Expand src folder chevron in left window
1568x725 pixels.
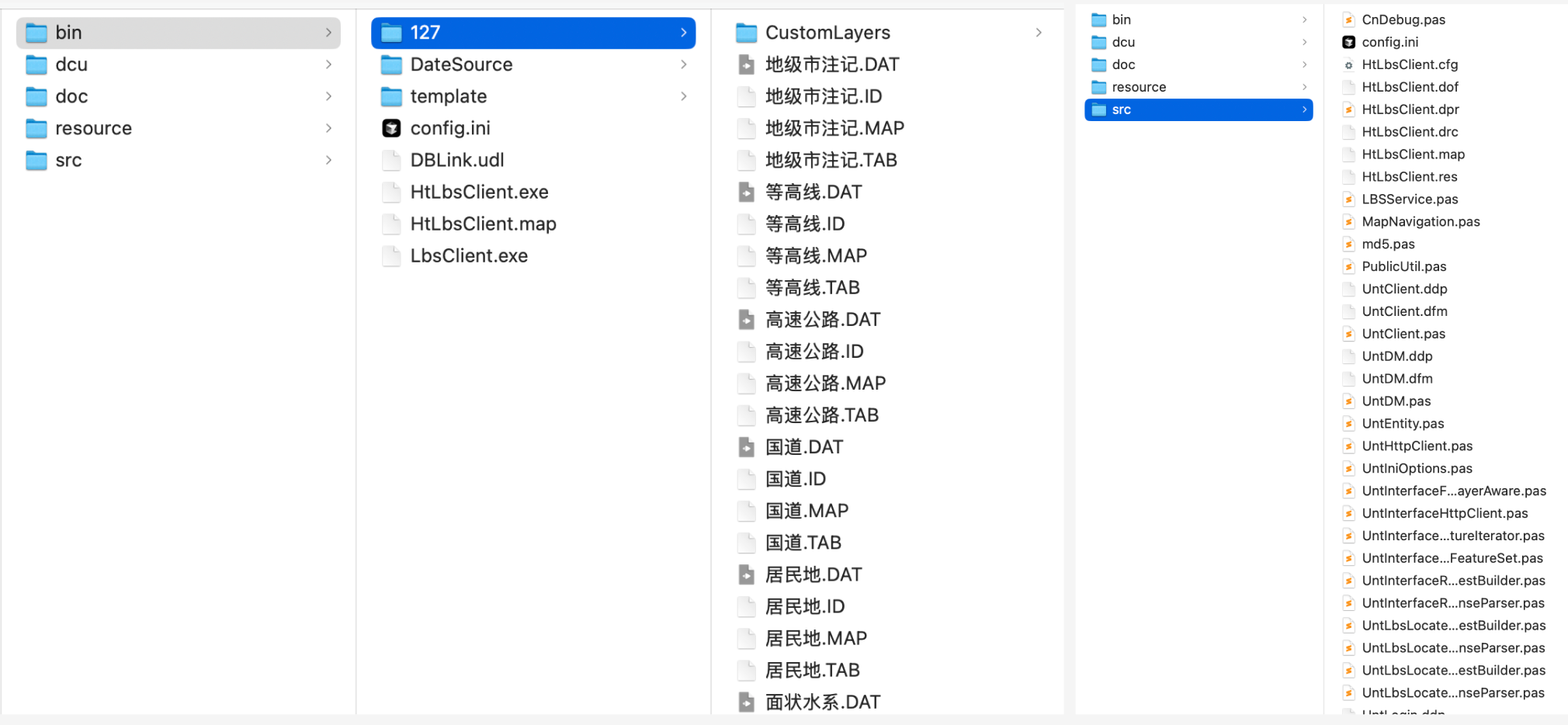point(328,160)
